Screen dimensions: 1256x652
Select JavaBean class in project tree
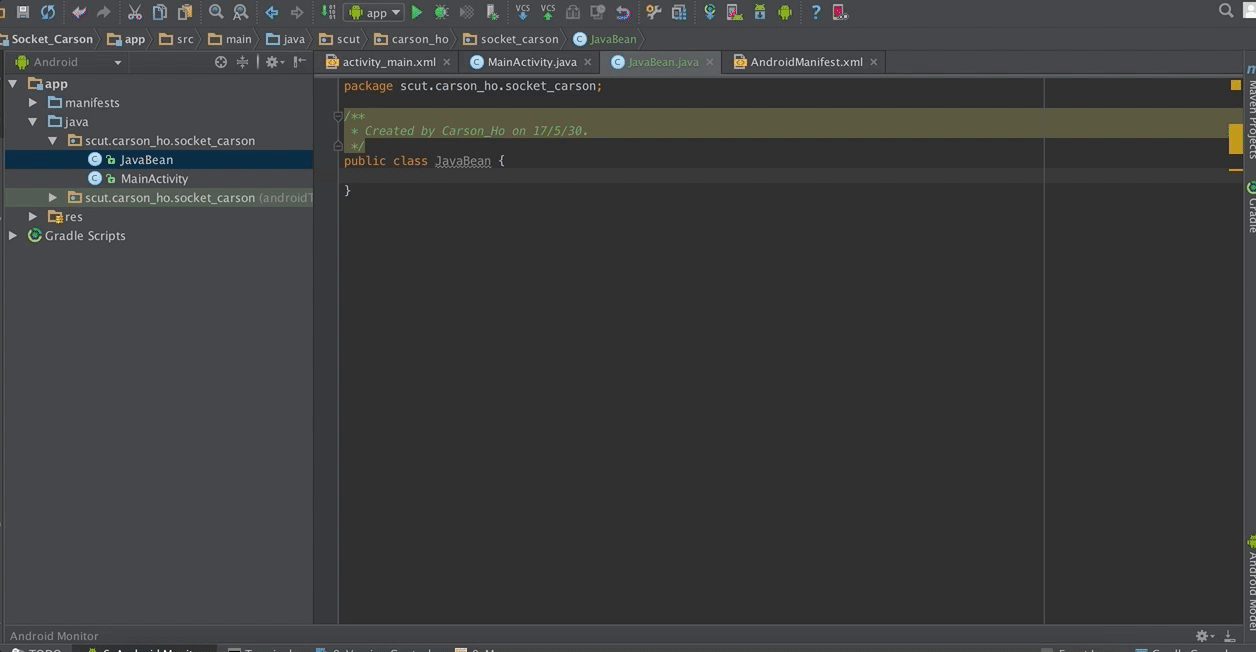point(146,160)
